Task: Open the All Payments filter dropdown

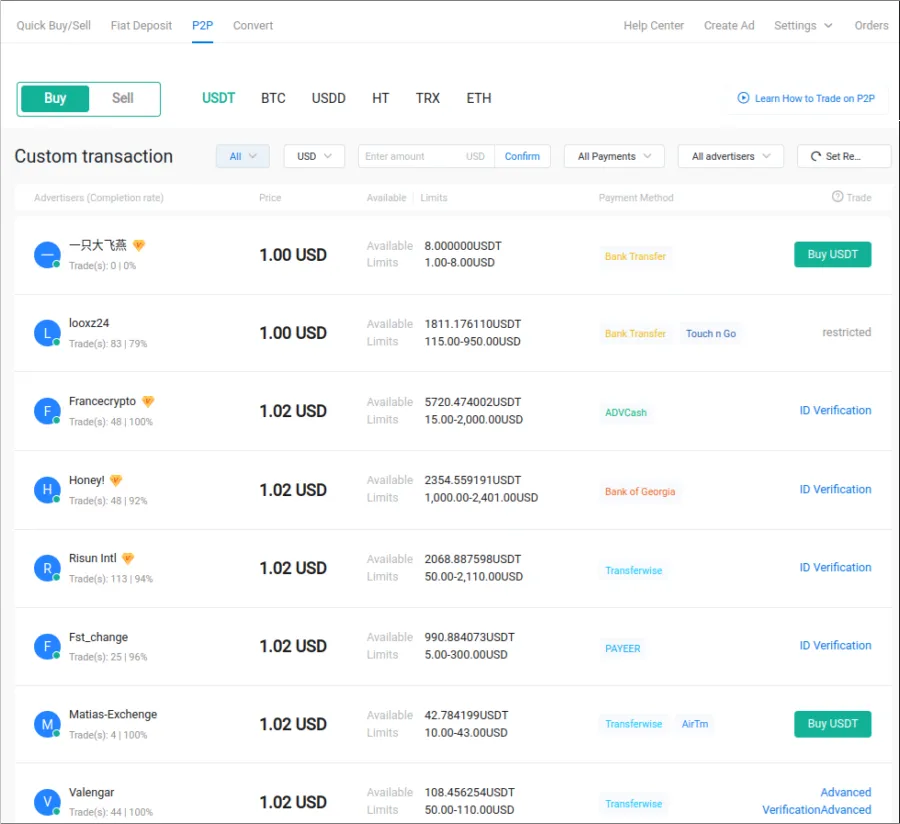Action: (614, 156)
